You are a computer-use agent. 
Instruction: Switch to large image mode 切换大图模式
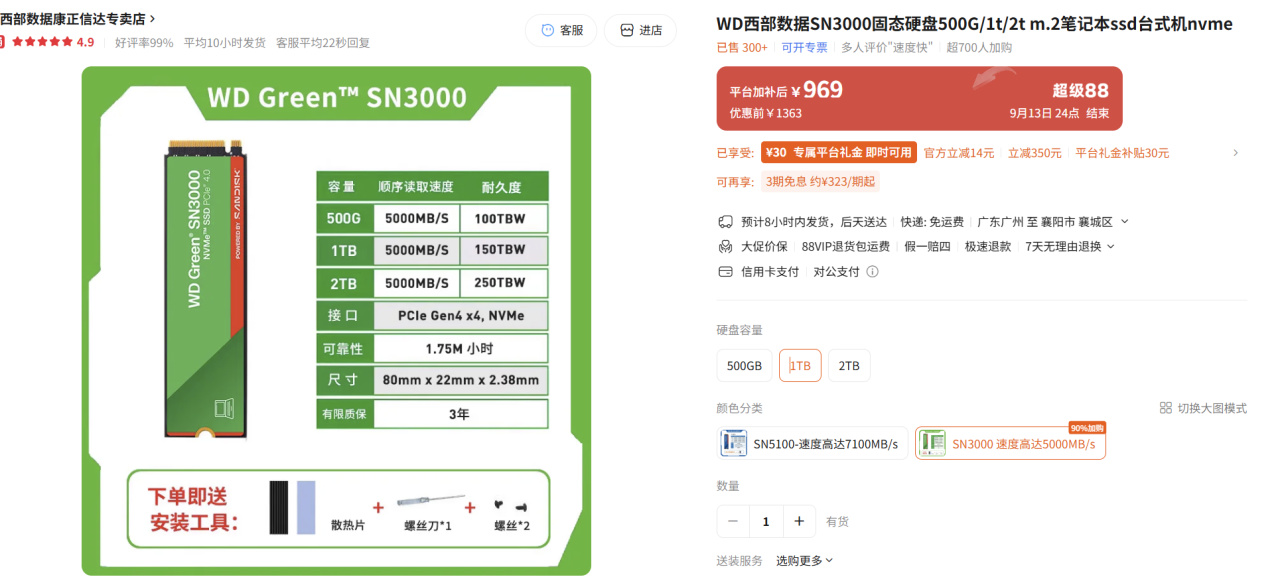[x=1203, y=408]
